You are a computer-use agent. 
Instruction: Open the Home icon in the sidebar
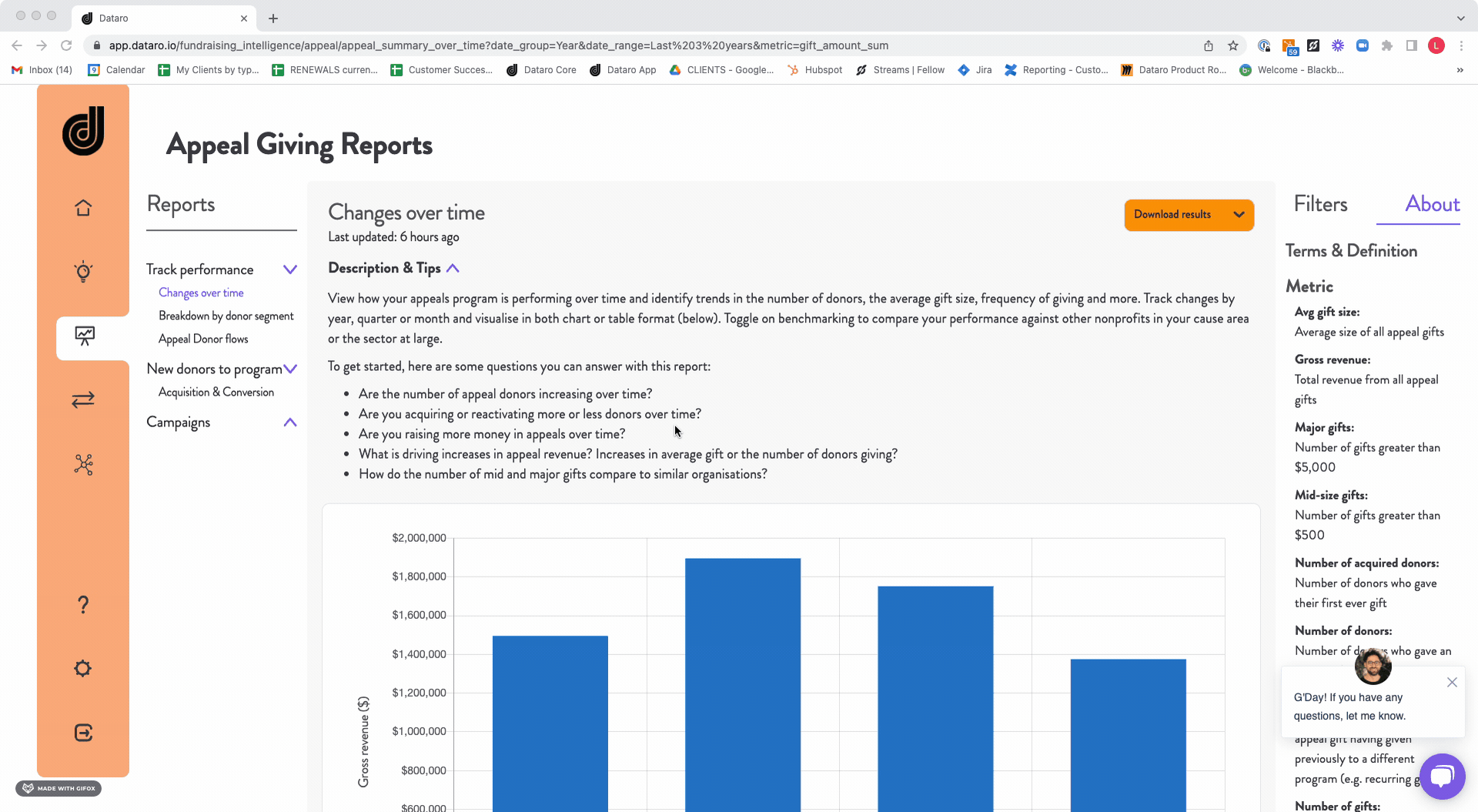click(82, 207)
